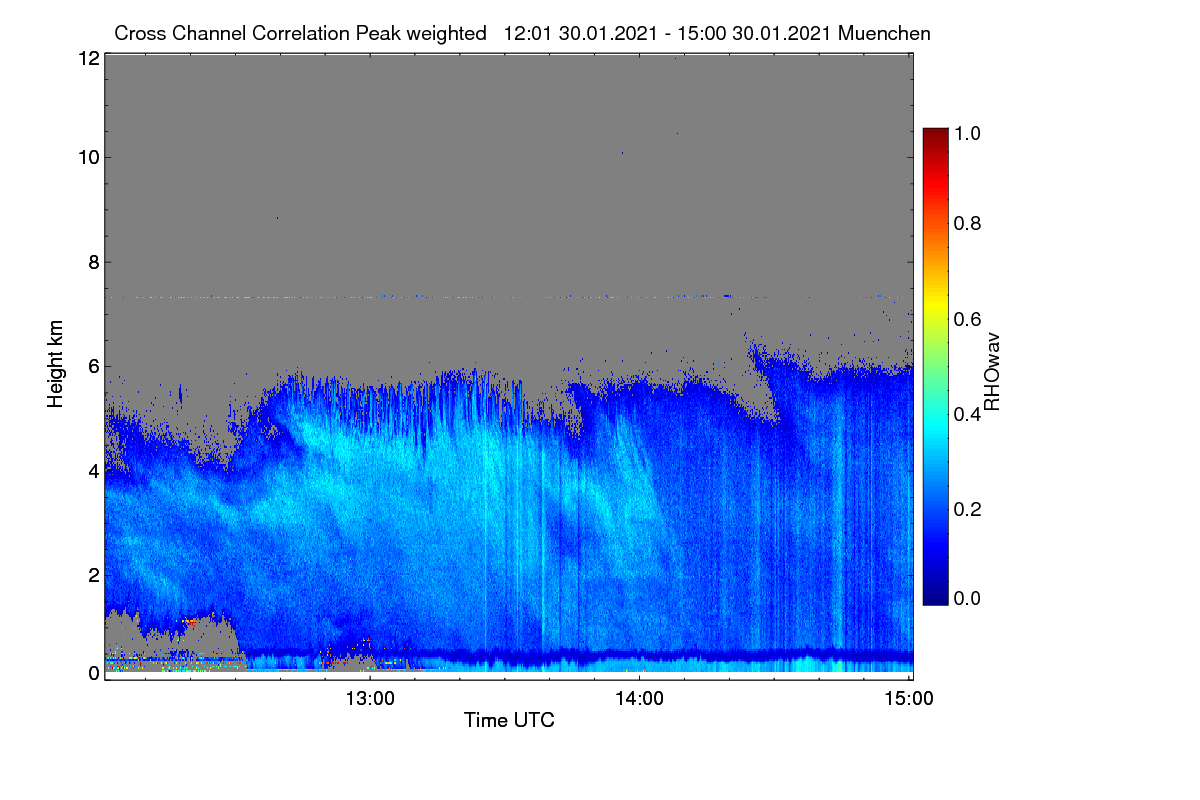
Task: Click the '0.8' colorbar tick label
Action: tap(966, 224)
